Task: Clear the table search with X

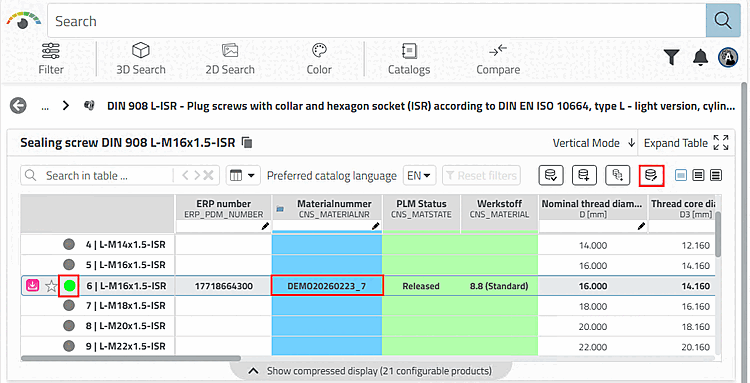Action: click(x=208, y=175)
